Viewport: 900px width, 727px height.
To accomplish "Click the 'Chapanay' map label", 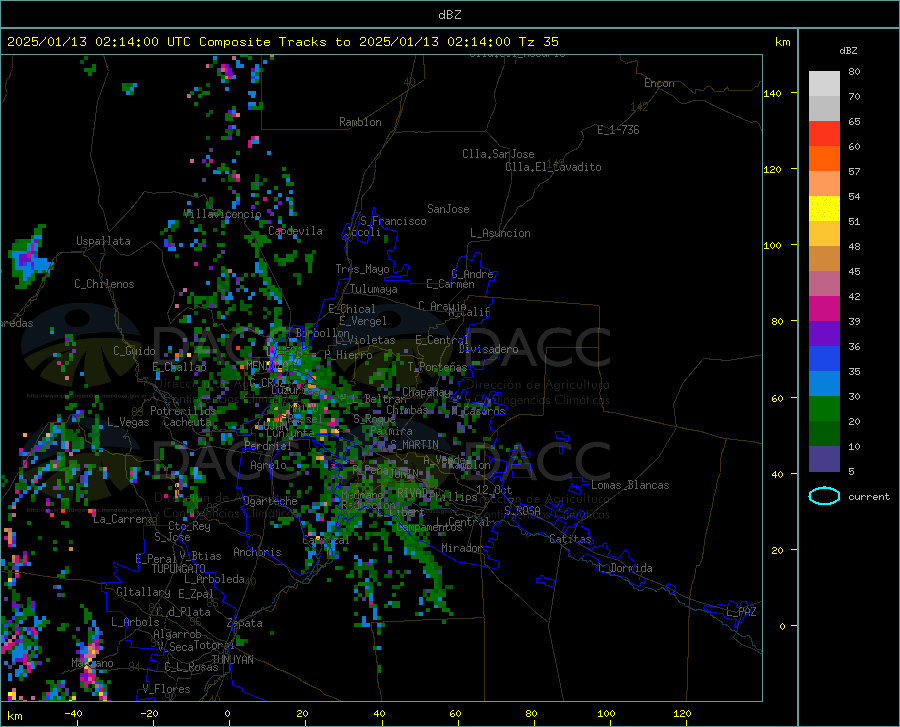I will [x=426, y=392].
